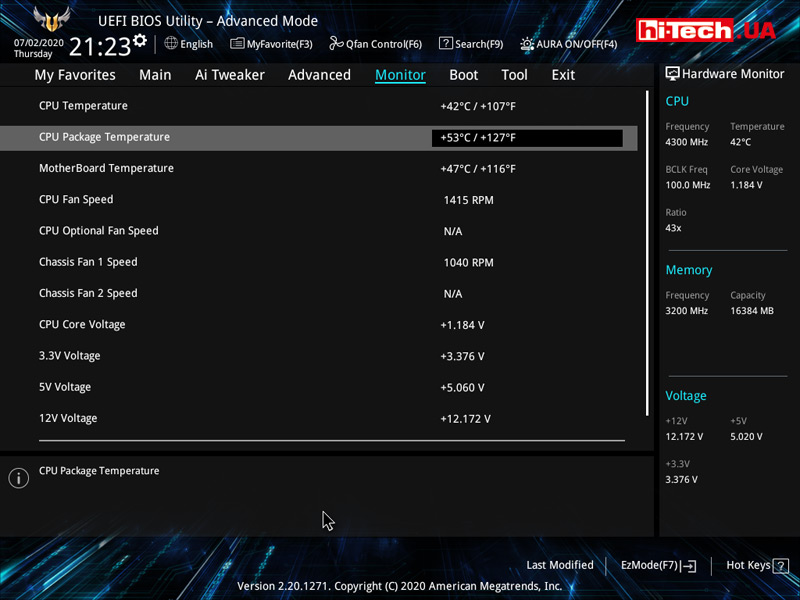Click the settings gear icon beside the clock
This screenshot has width=800, height=600.
pyautogui.click(x=139, y=41)
